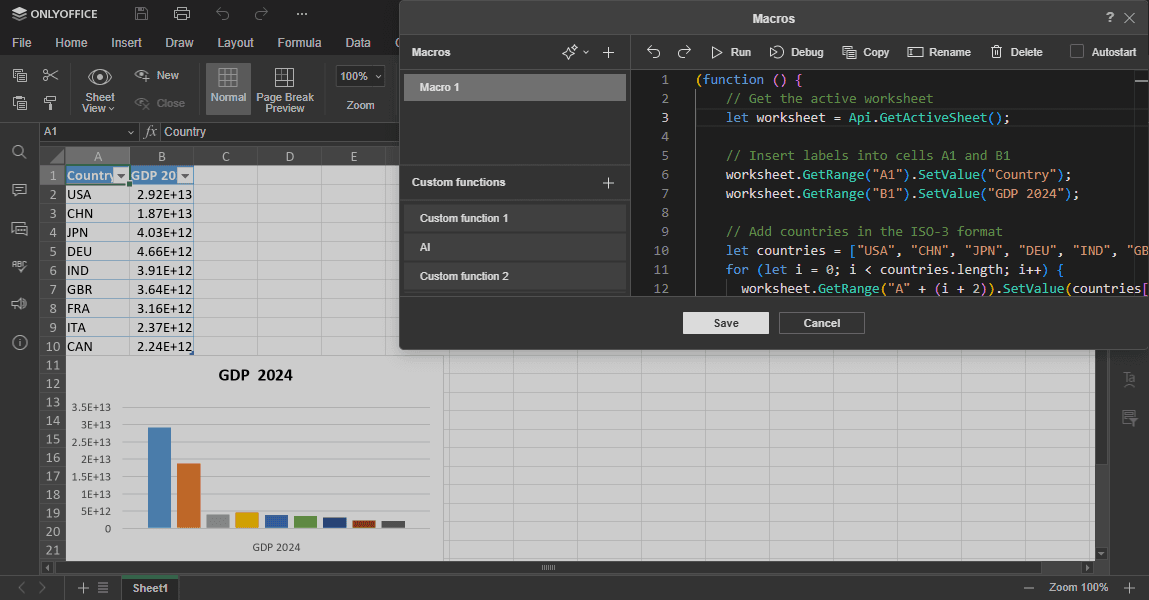This screenshot has height=600, width=1149.
Task: Click the Copy icon in the ribbon
Action: [20, 75]
